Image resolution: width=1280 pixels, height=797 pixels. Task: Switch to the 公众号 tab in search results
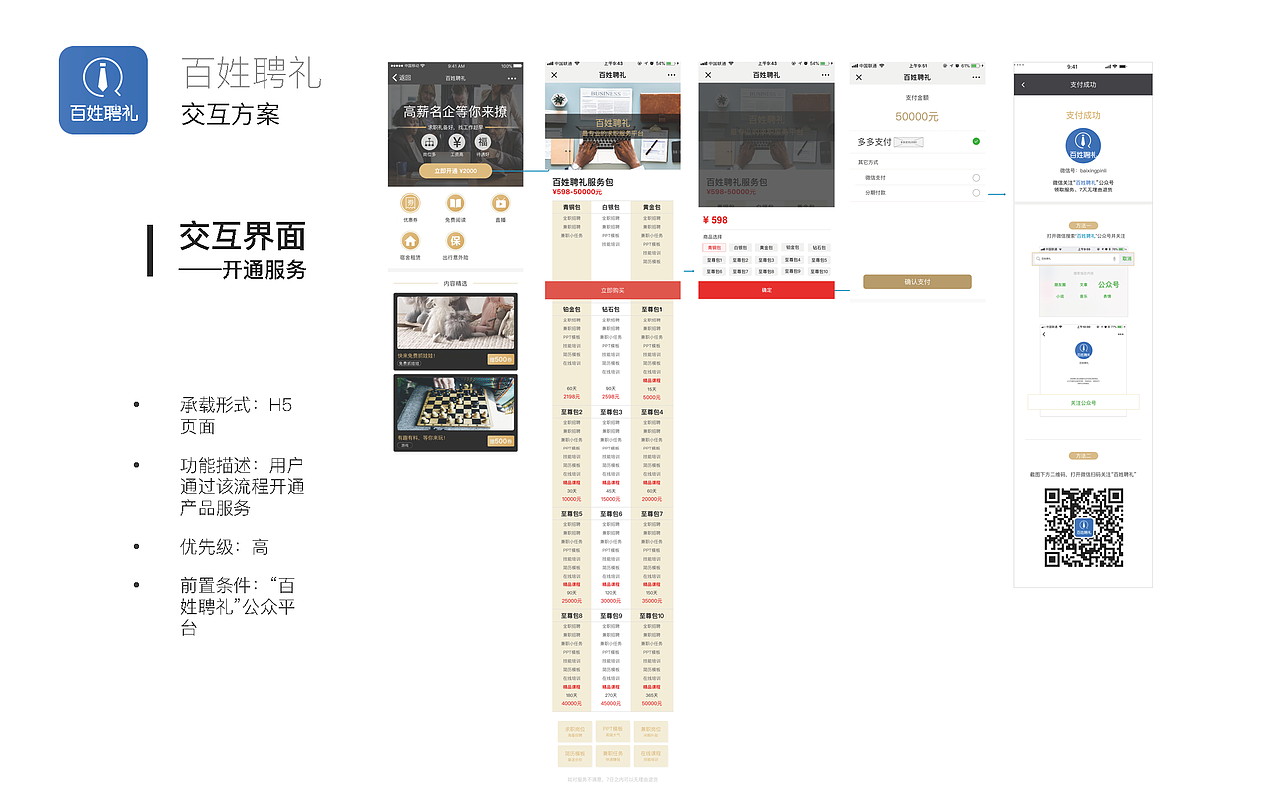1109,284
